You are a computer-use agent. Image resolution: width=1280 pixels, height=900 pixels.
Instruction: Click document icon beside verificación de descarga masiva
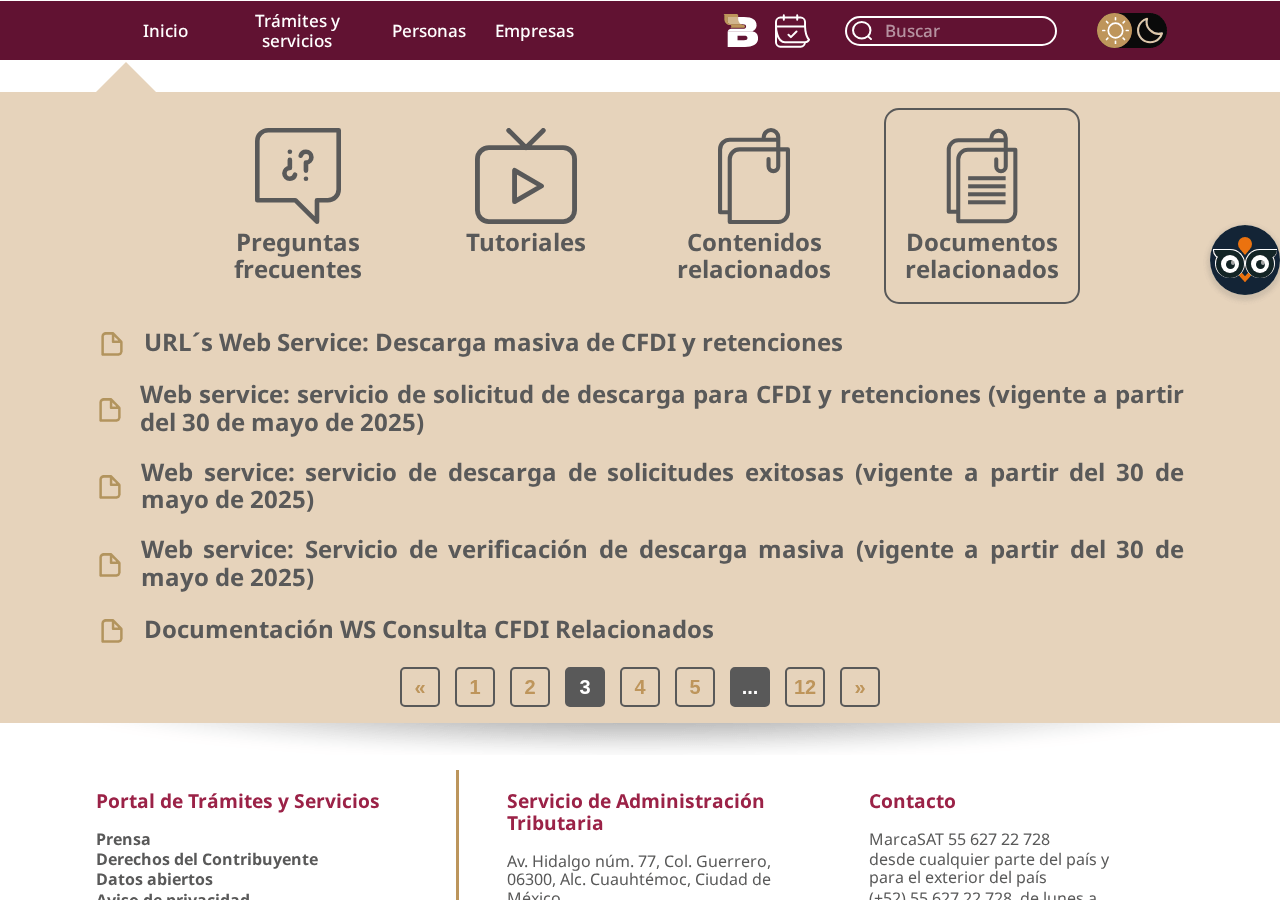click(x=110, y=565)
